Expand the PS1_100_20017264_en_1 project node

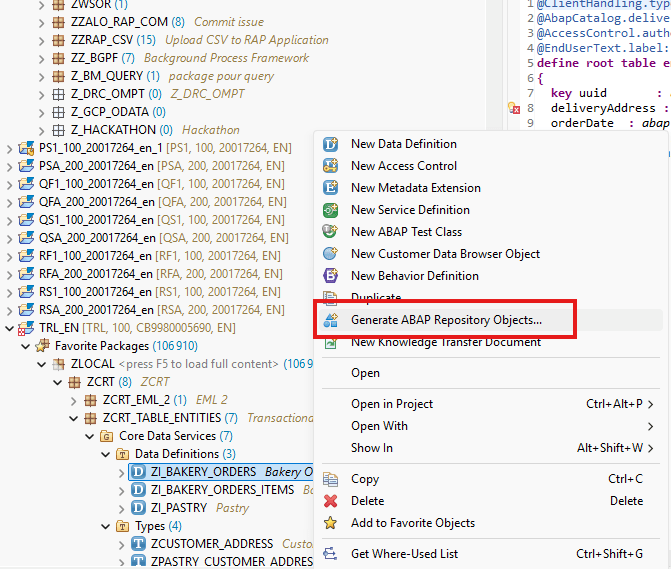(10, 148)
